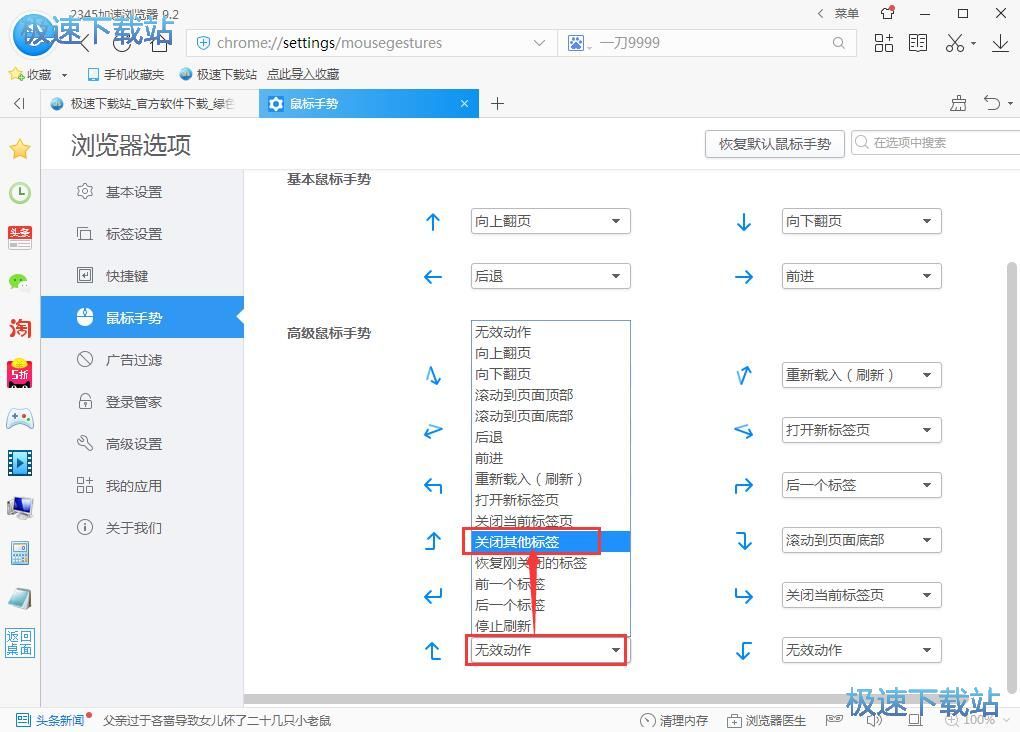Image resolution: width=1020 pixels, height=732 pixels.
Task: Expand the 滚动到页面底部 gesture dropdown
Action: coord(861,540)
